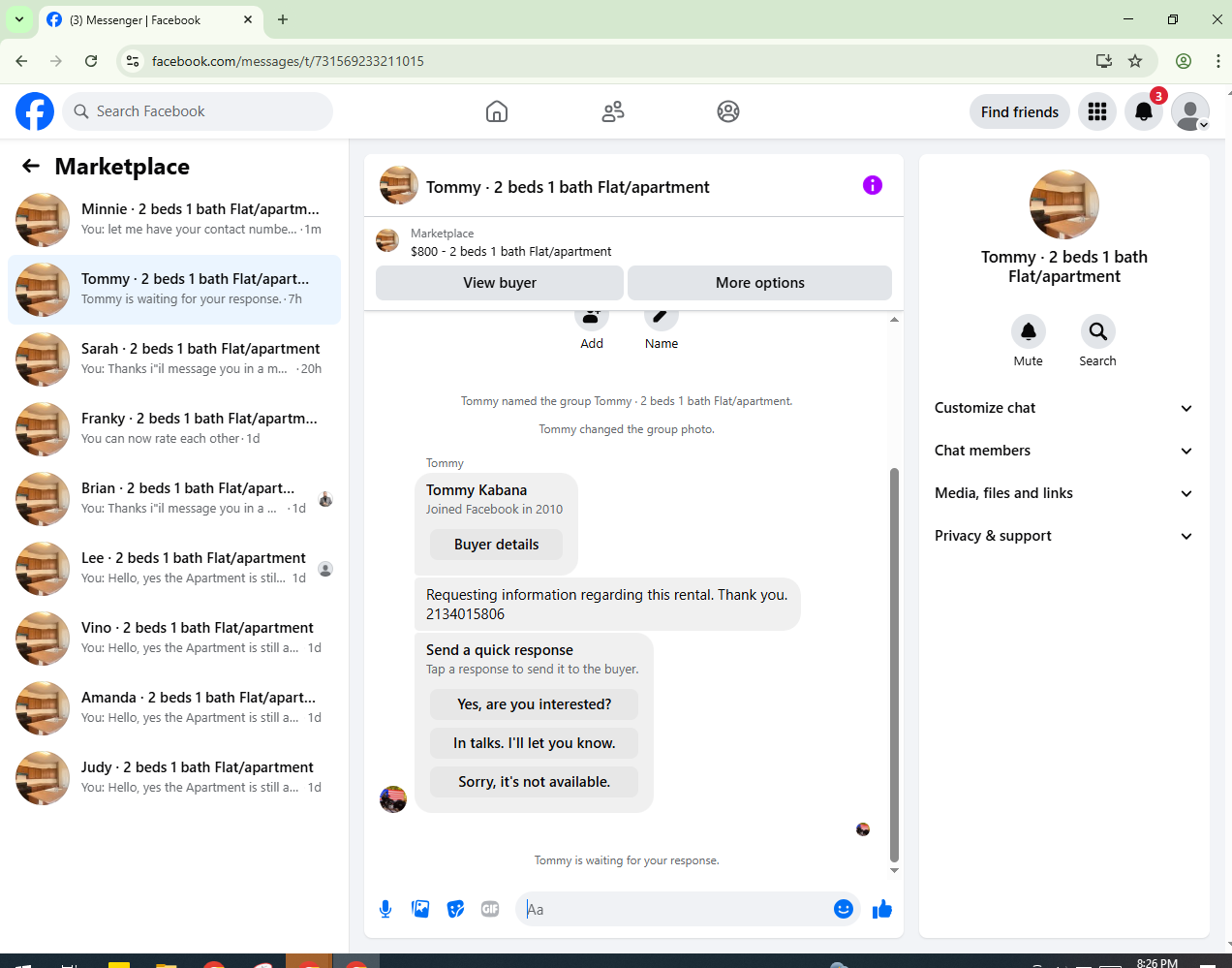1232x968 pixels.
Task: Open Franky's conversation in the list
Action: tap(174, 429)
